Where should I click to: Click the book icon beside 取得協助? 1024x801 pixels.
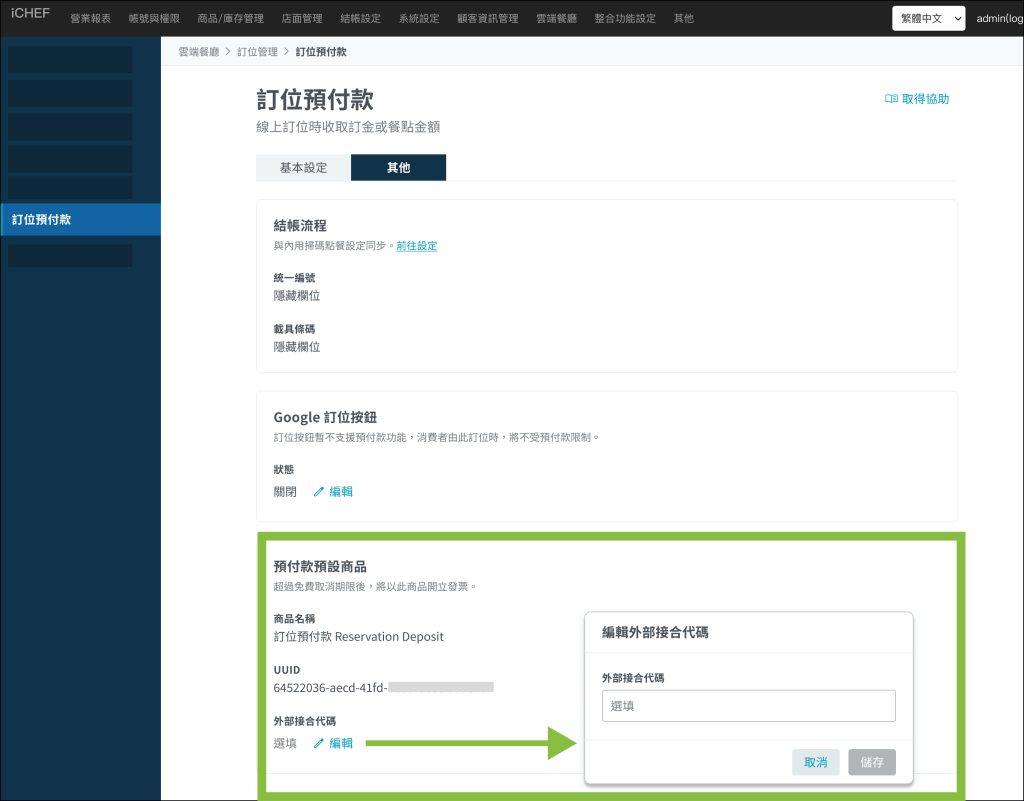[891, 99]
